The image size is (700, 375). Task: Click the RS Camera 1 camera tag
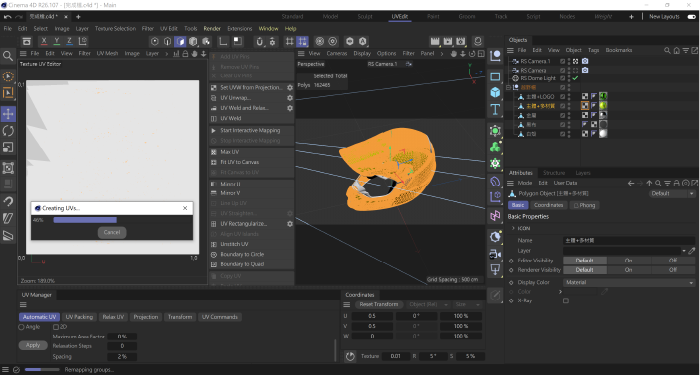(585, 61)
